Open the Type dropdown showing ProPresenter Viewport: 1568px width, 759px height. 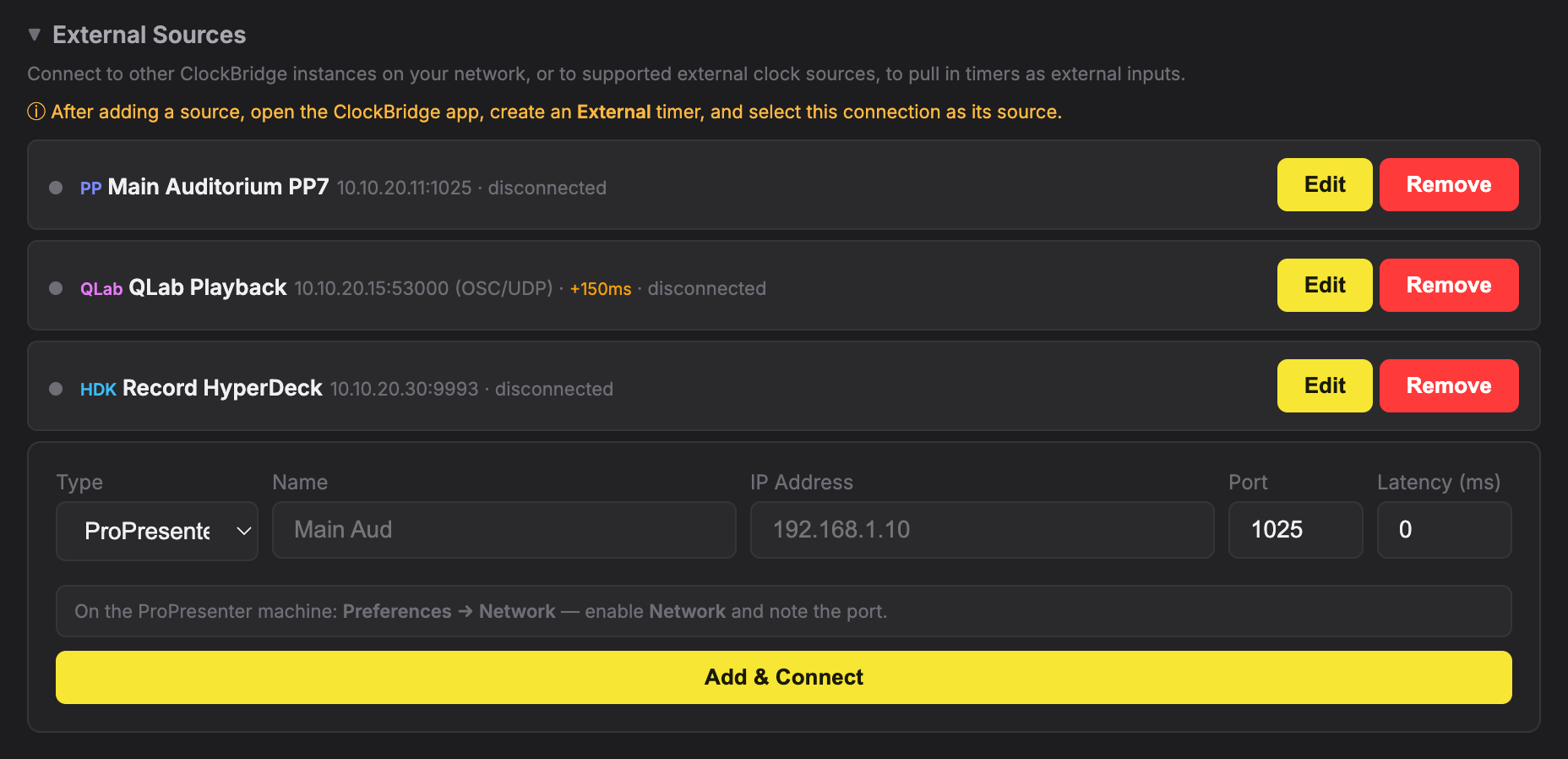pyautogui.click(x=157, y=531)
